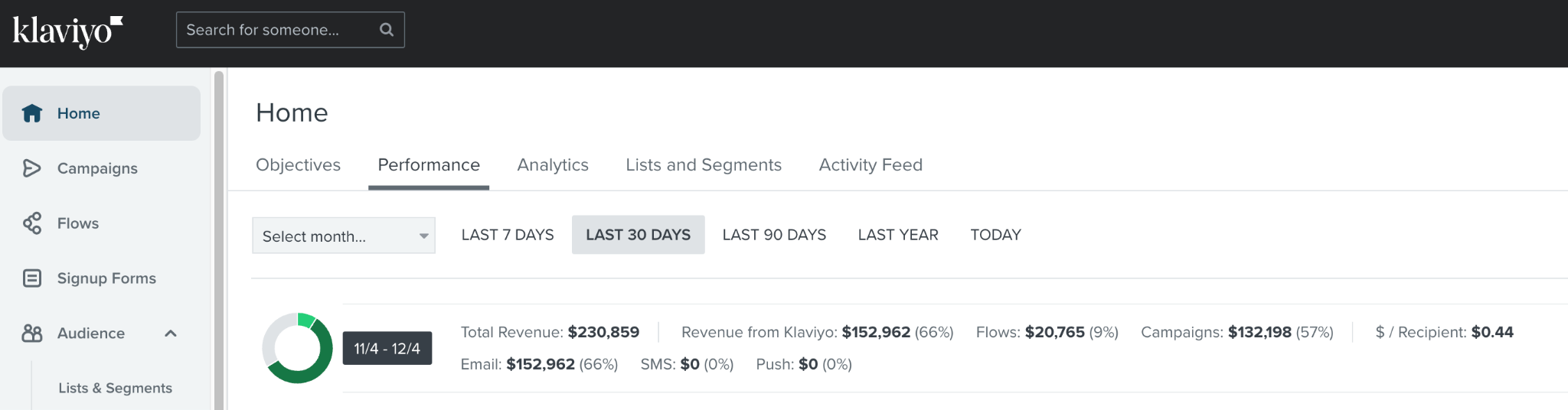
Task: Click the Home page heading
Action: pos(292,112)
